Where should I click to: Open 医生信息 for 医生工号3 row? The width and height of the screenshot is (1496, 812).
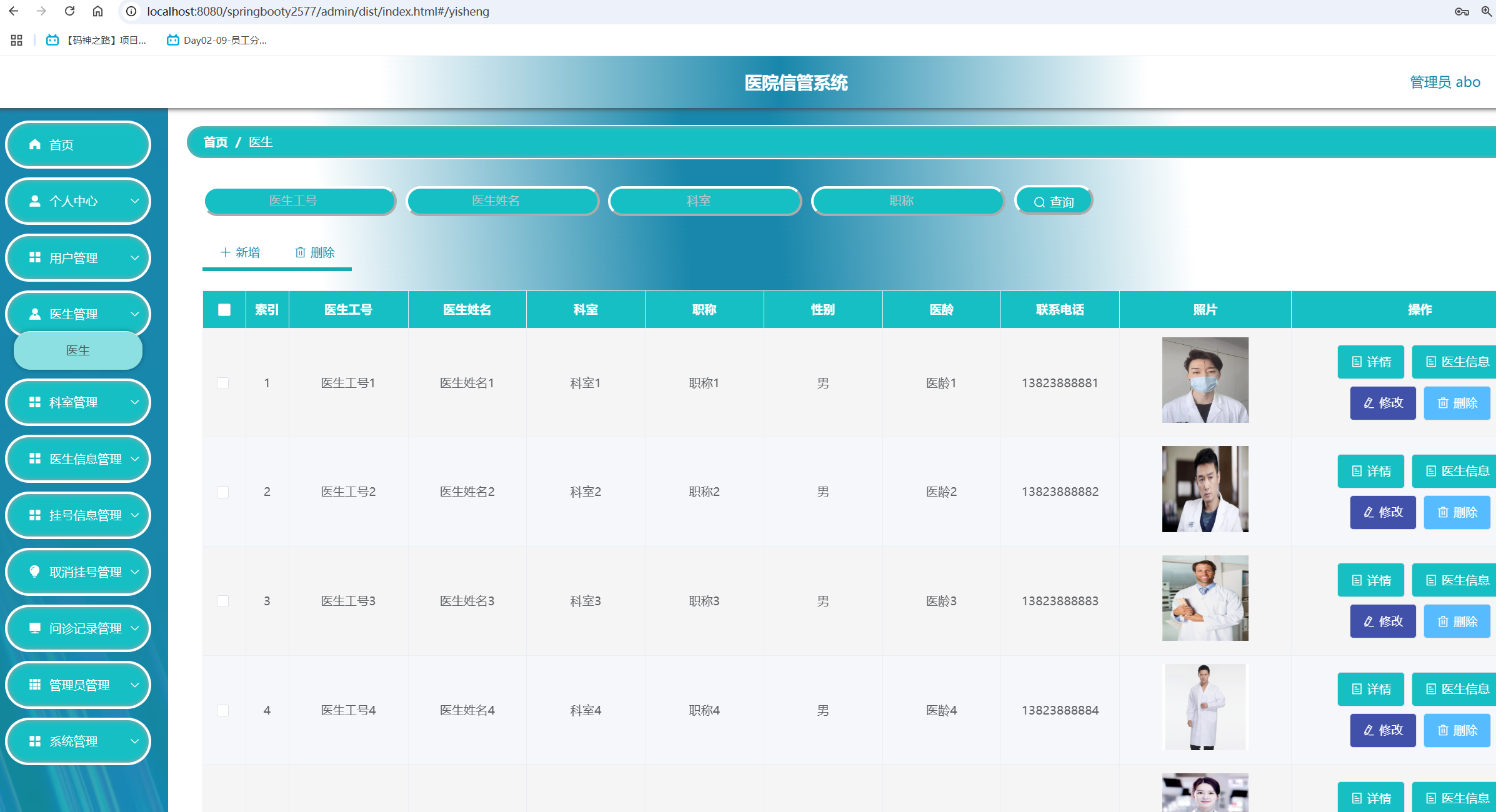1454,580
